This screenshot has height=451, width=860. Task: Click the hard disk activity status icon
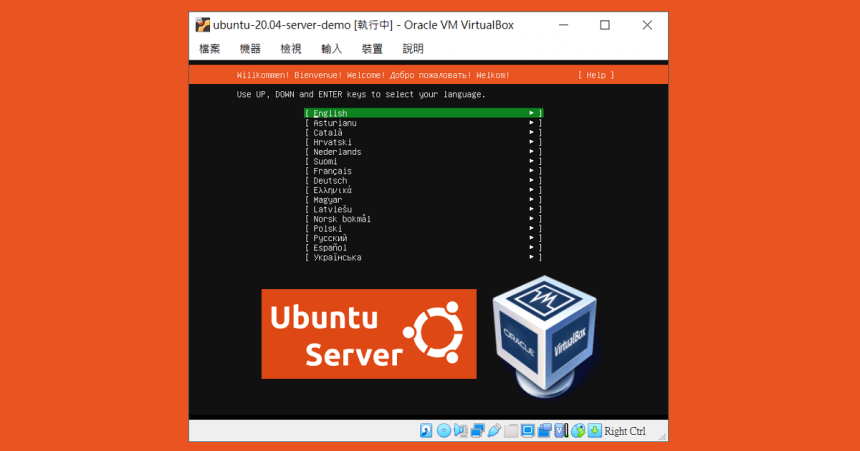tap(426, 431)
